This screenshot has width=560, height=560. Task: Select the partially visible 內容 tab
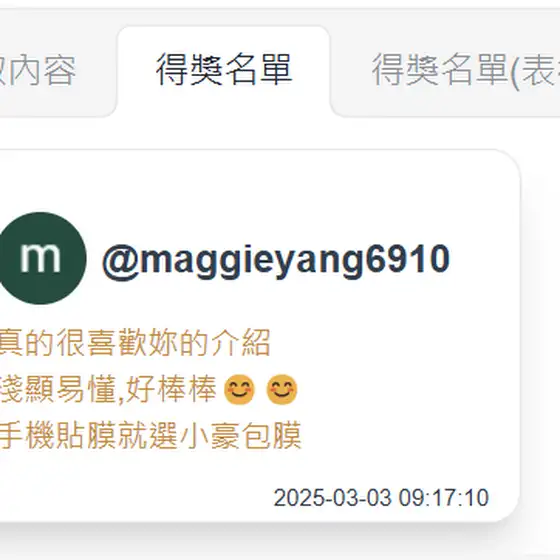coord(38,71)
